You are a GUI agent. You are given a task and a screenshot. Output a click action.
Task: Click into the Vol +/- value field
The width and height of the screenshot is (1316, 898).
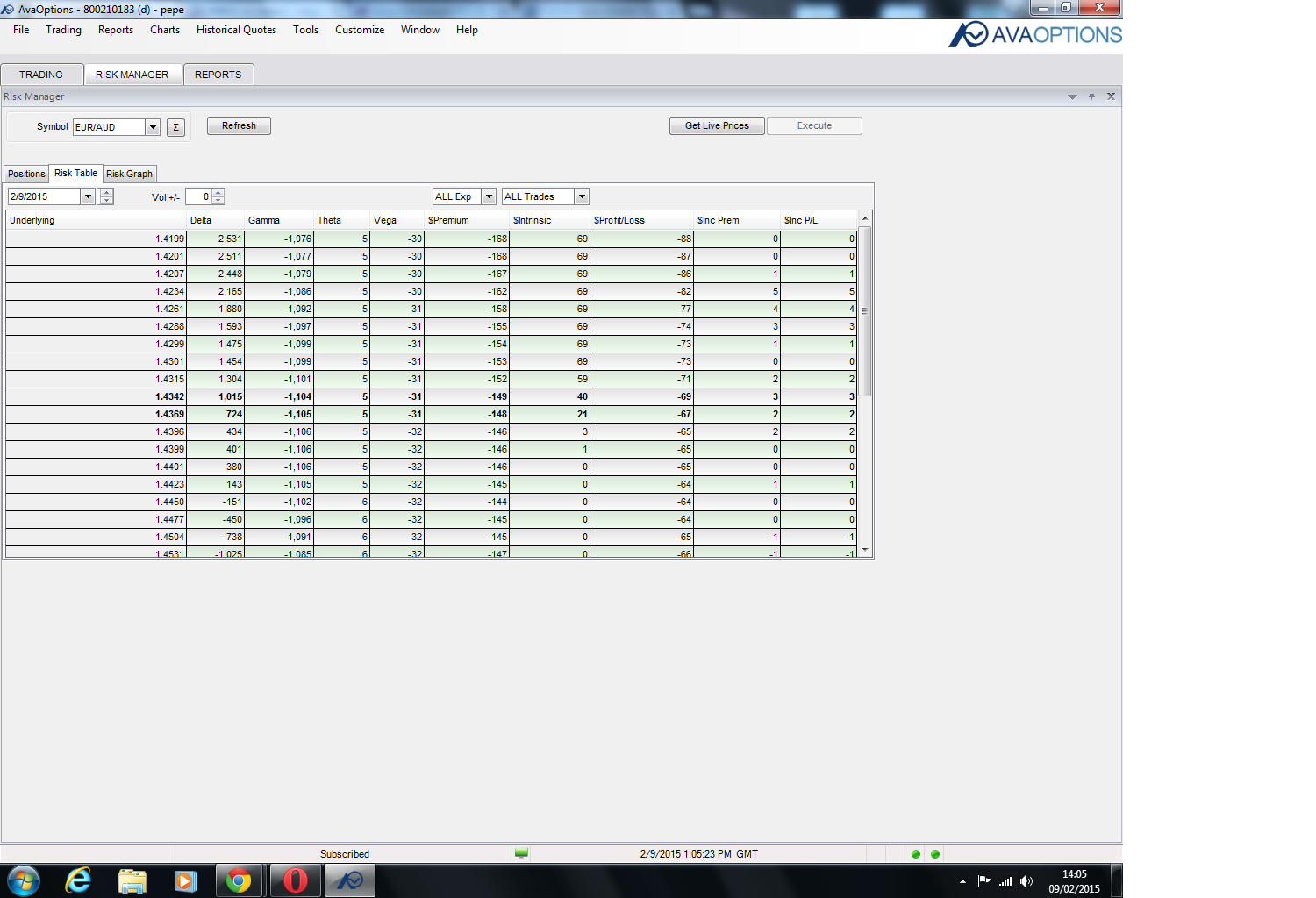point(198,196)
